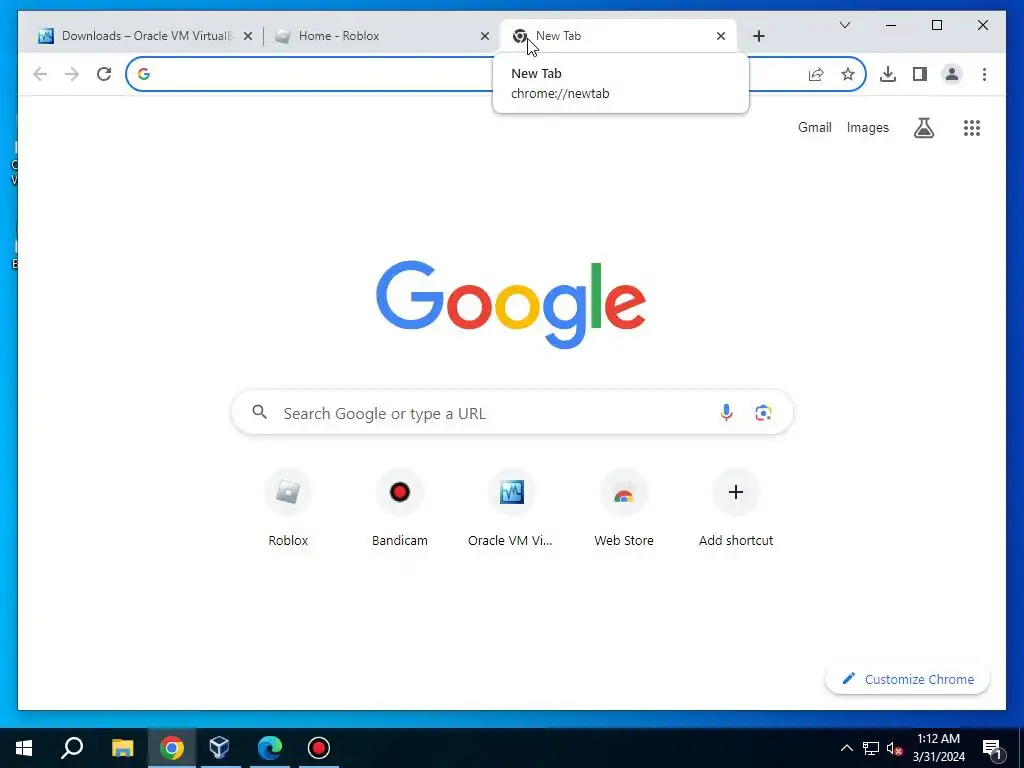Click the Search Google or type a URL box

[512, 413]
